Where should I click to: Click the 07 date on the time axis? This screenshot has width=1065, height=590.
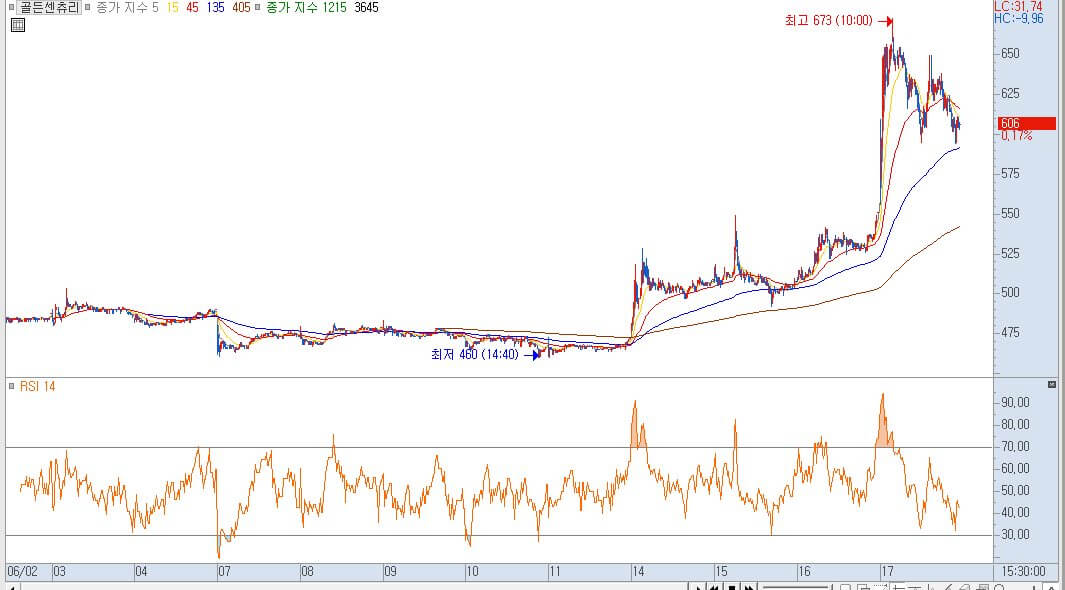click(x=224, y=572)
